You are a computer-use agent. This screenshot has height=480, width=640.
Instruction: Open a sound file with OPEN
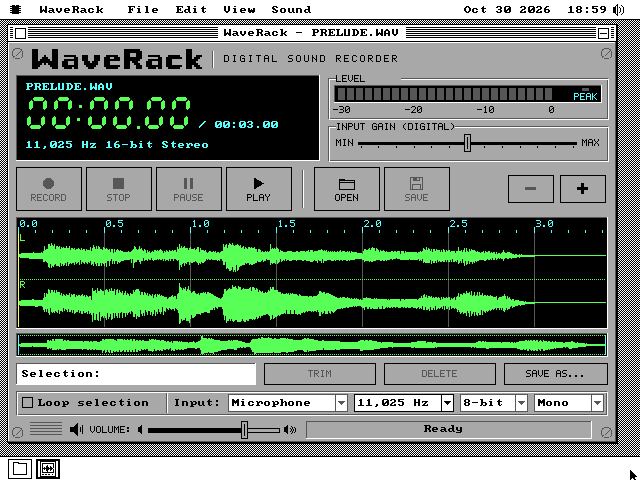click(x=347, y=189)
